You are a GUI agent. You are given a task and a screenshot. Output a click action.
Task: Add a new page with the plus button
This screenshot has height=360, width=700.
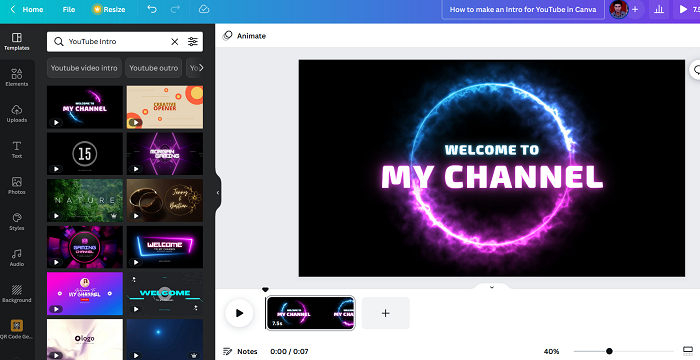[x=385, y=313]
